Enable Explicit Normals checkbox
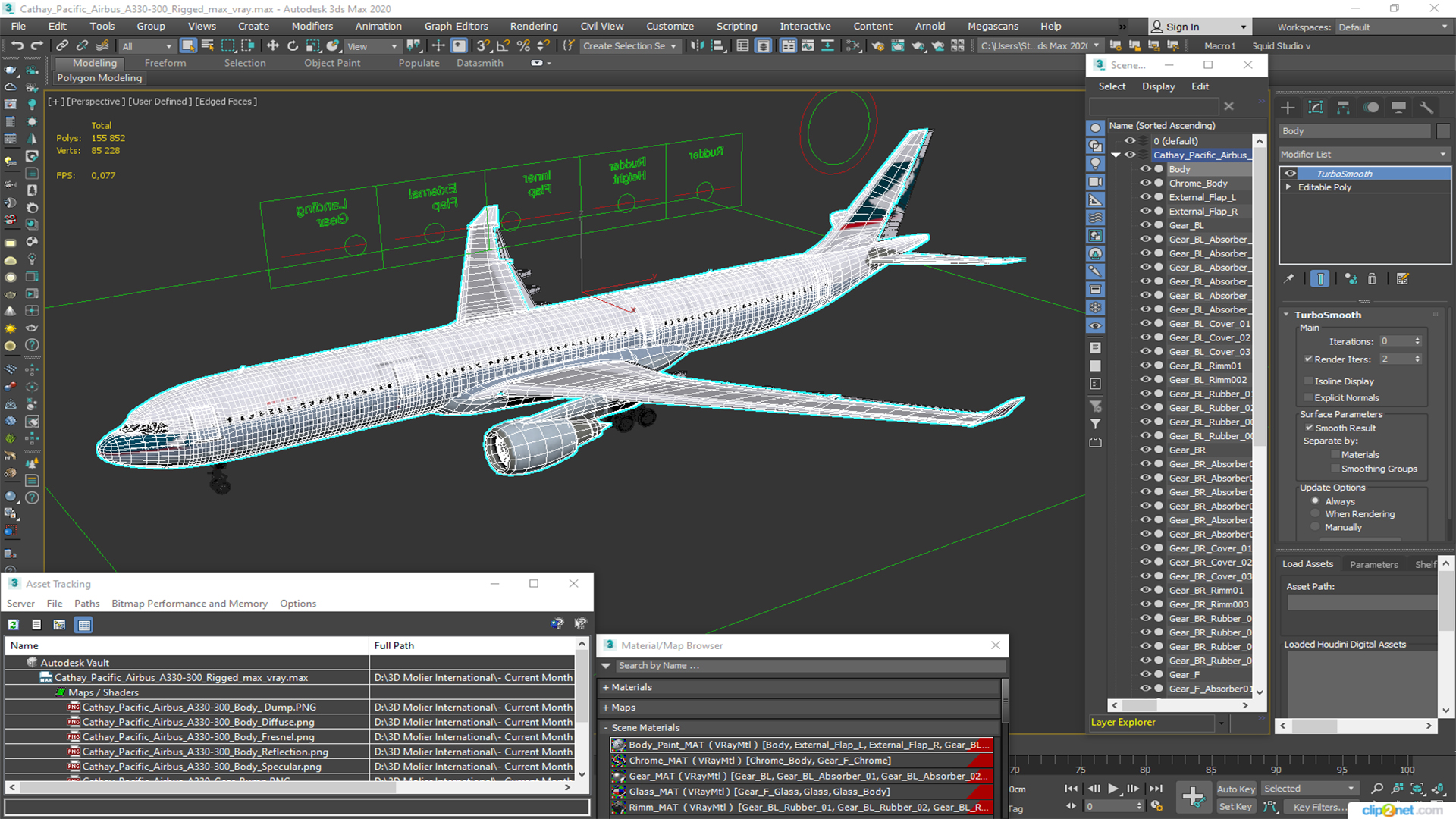 [1308, 397]
